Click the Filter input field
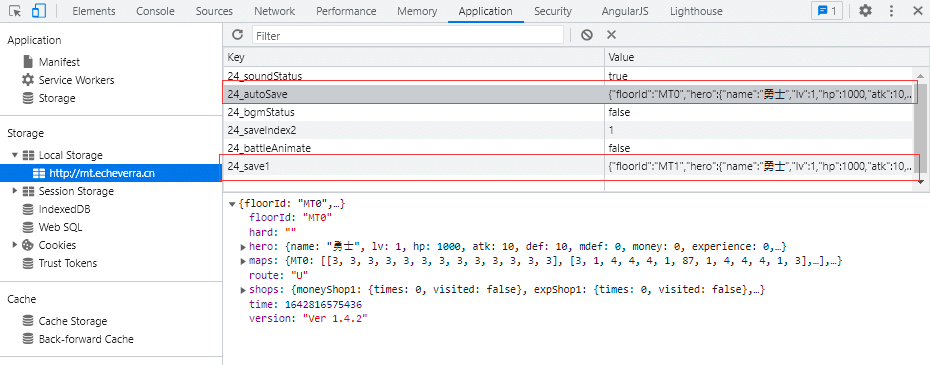 407,36
